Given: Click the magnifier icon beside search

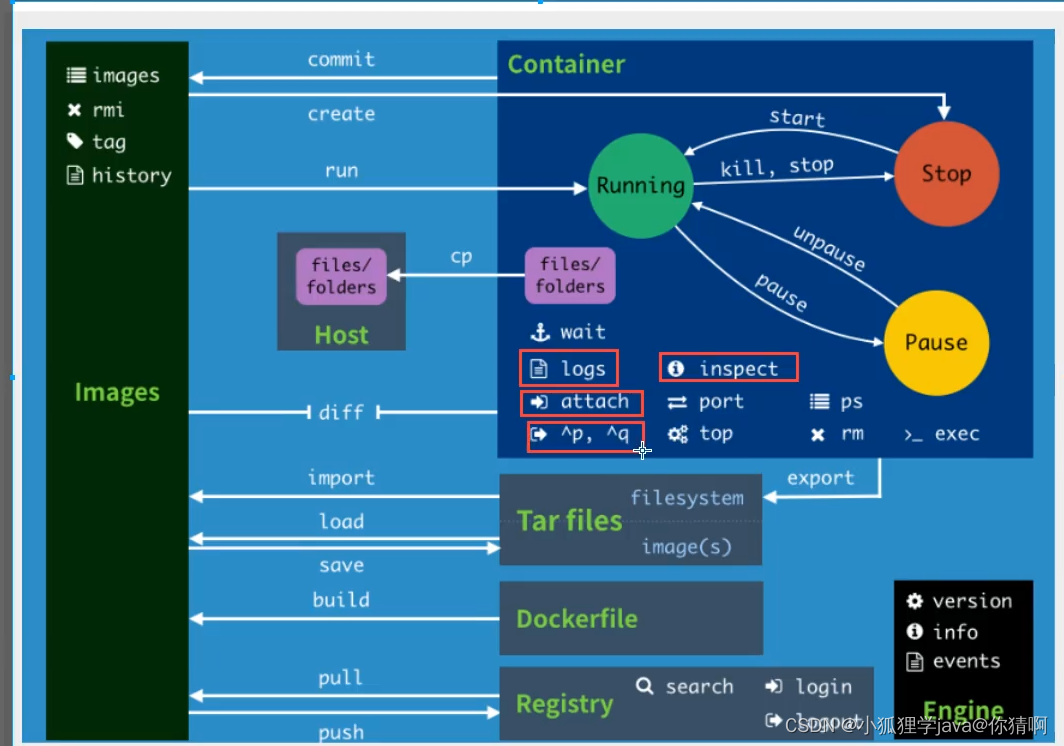Looking at the screenshot, I should (645, 686).
